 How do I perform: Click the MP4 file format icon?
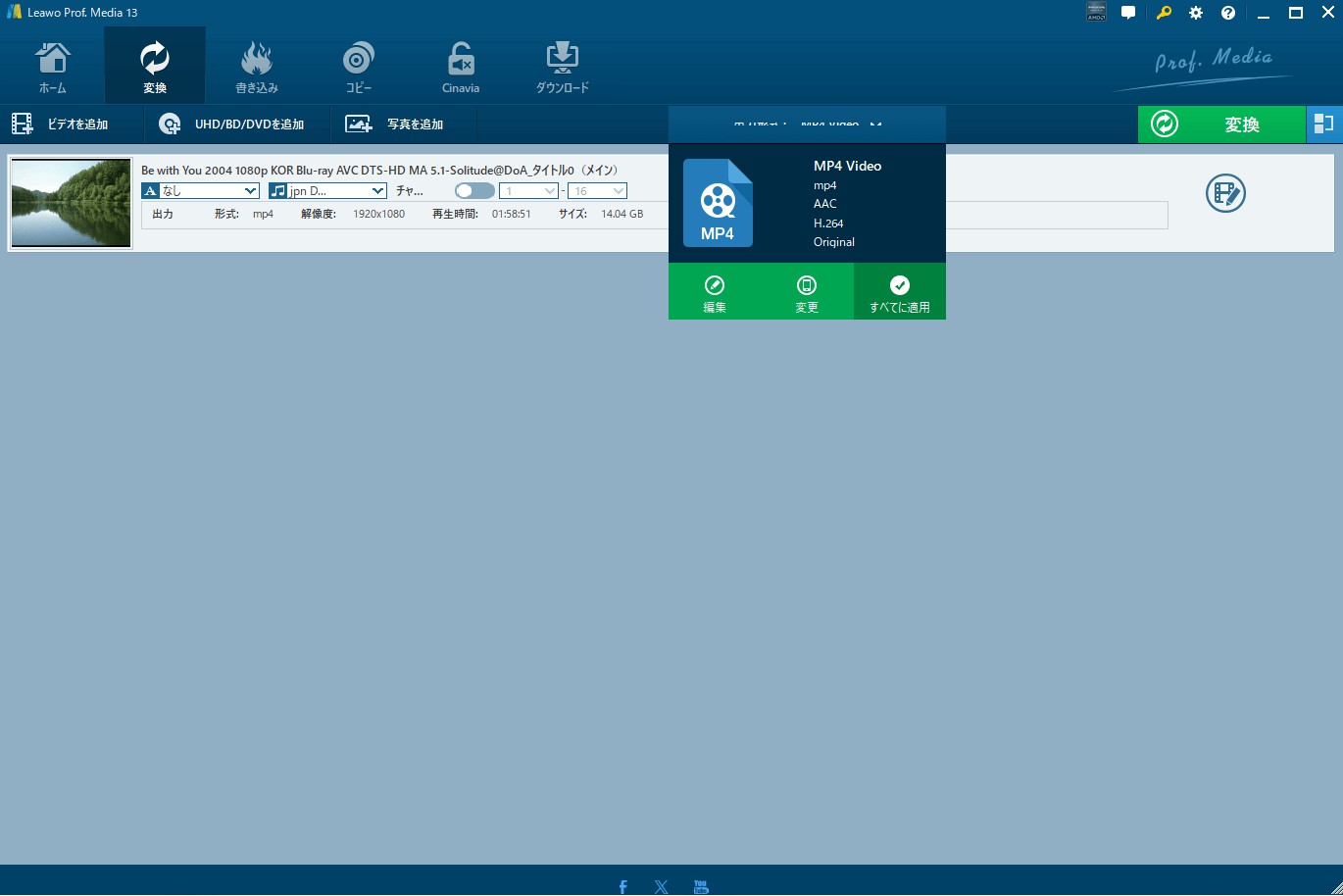click(x=718, y=203)
